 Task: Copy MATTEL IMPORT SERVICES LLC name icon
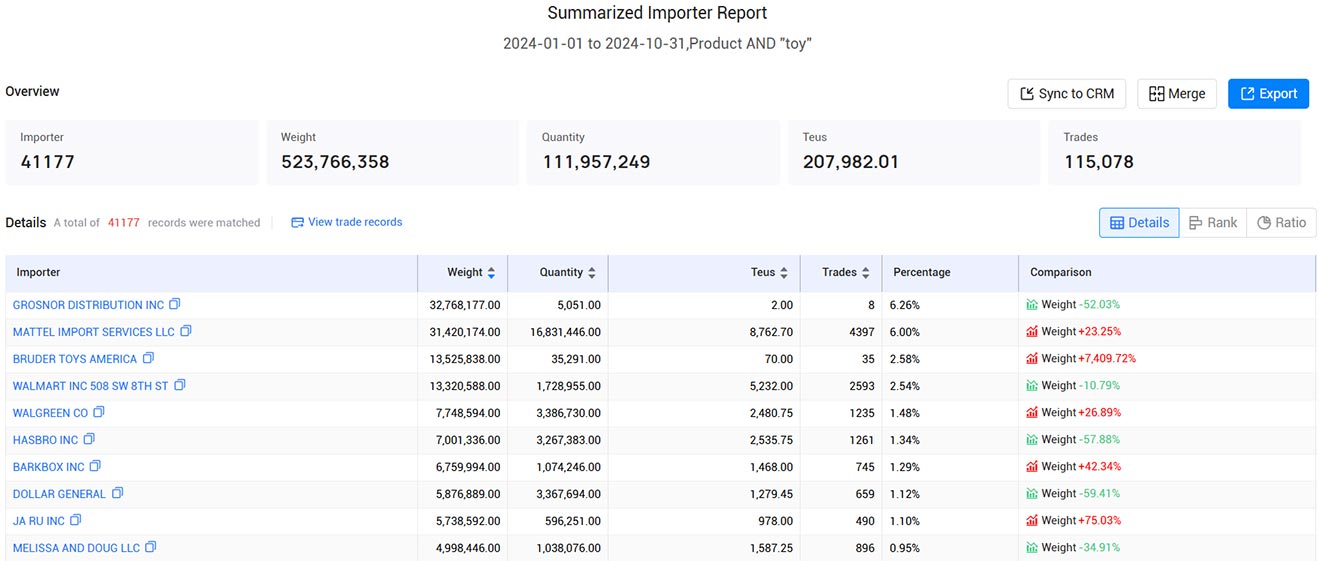tap(186, 331)
